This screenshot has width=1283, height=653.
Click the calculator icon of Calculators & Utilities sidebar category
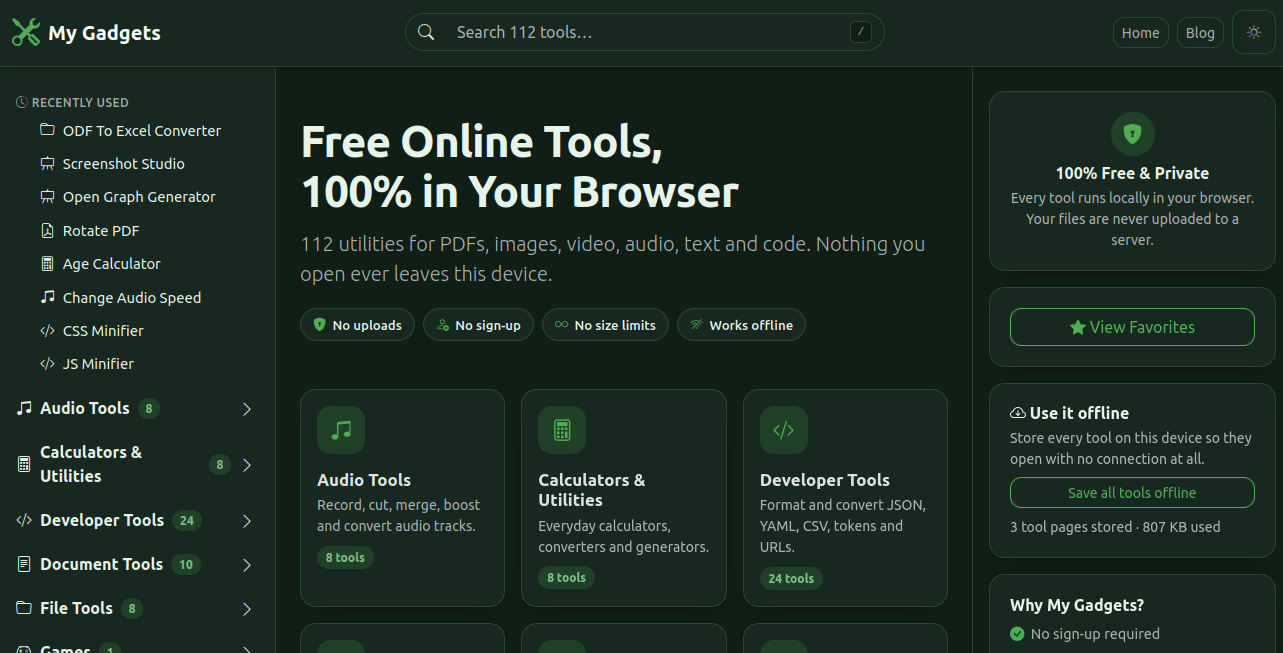(25, 464)
